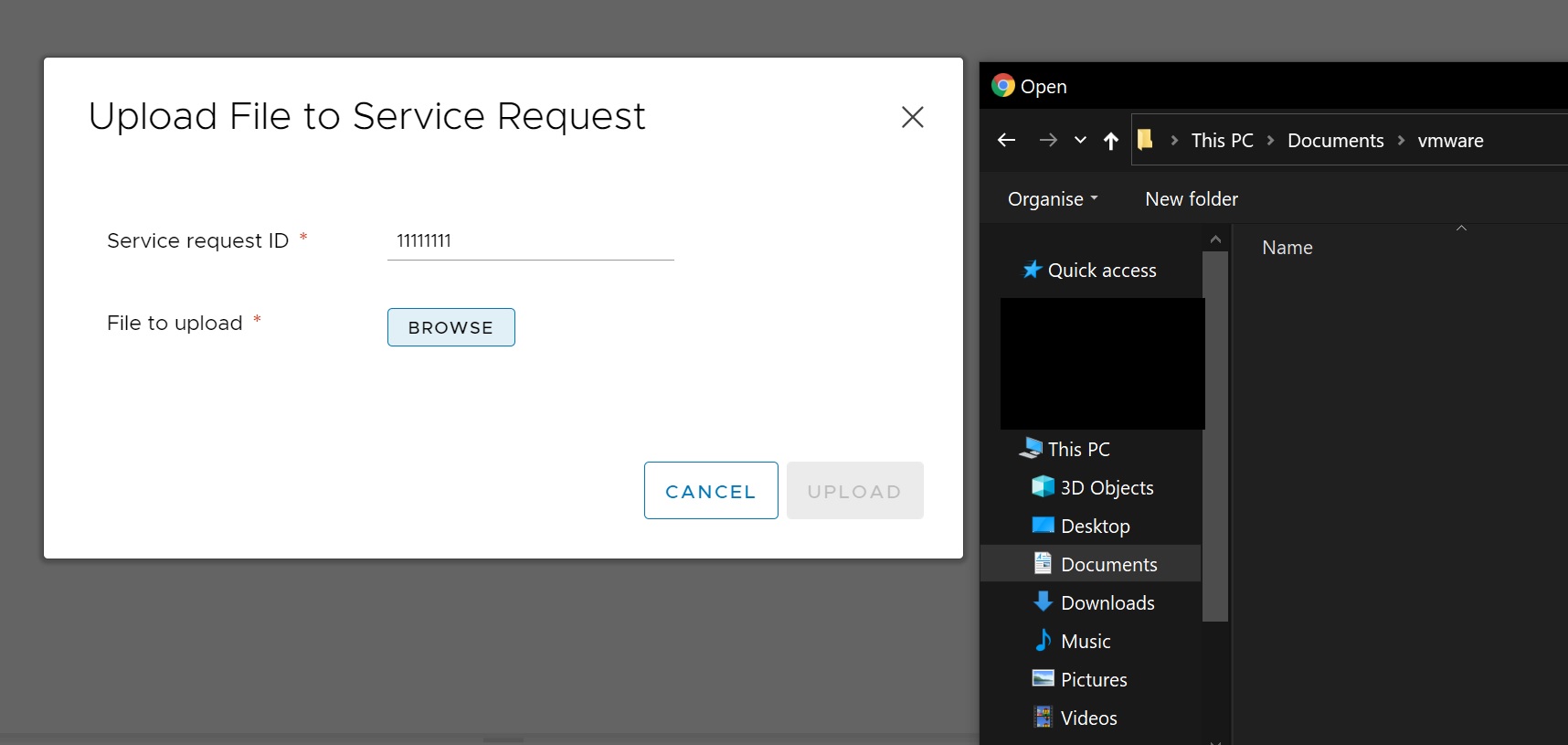Image resolution: width=1568 pixels, height=745 pixels.
Task: Sort files by Name column header
Action: pos(1287,248)
